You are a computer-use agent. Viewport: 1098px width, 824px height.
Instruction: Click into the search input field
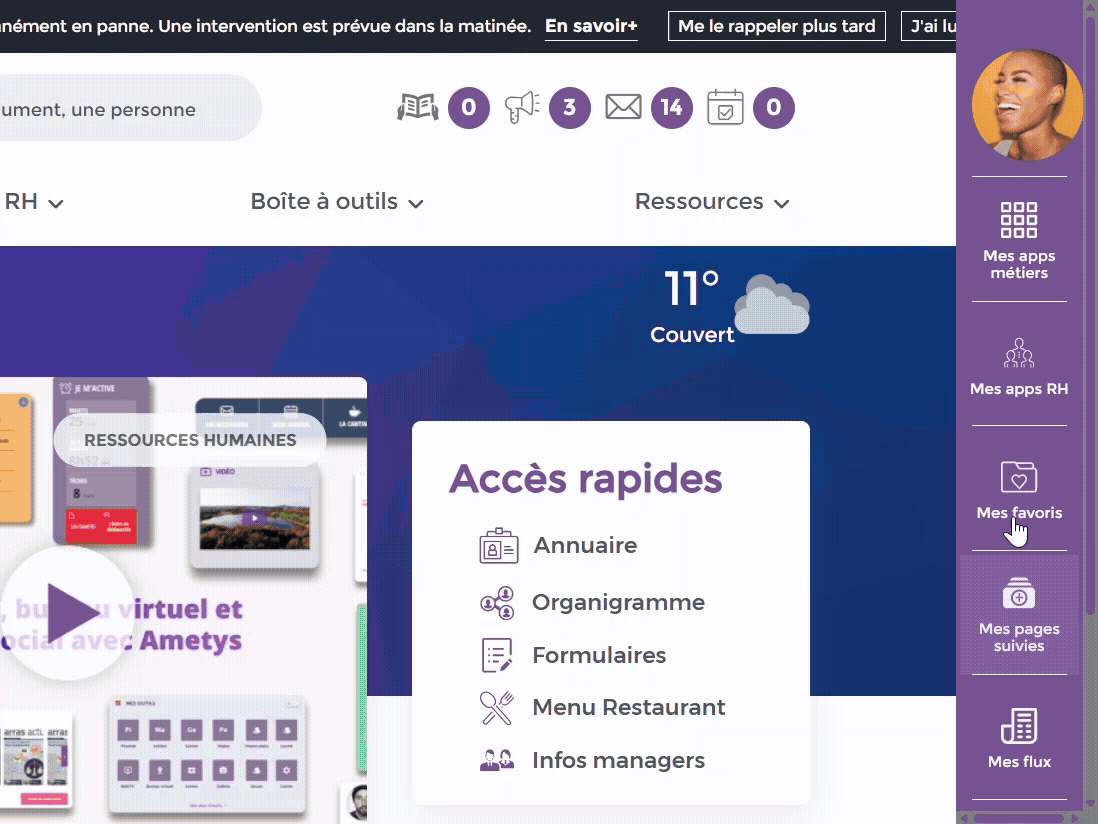[x=120, y=110]
